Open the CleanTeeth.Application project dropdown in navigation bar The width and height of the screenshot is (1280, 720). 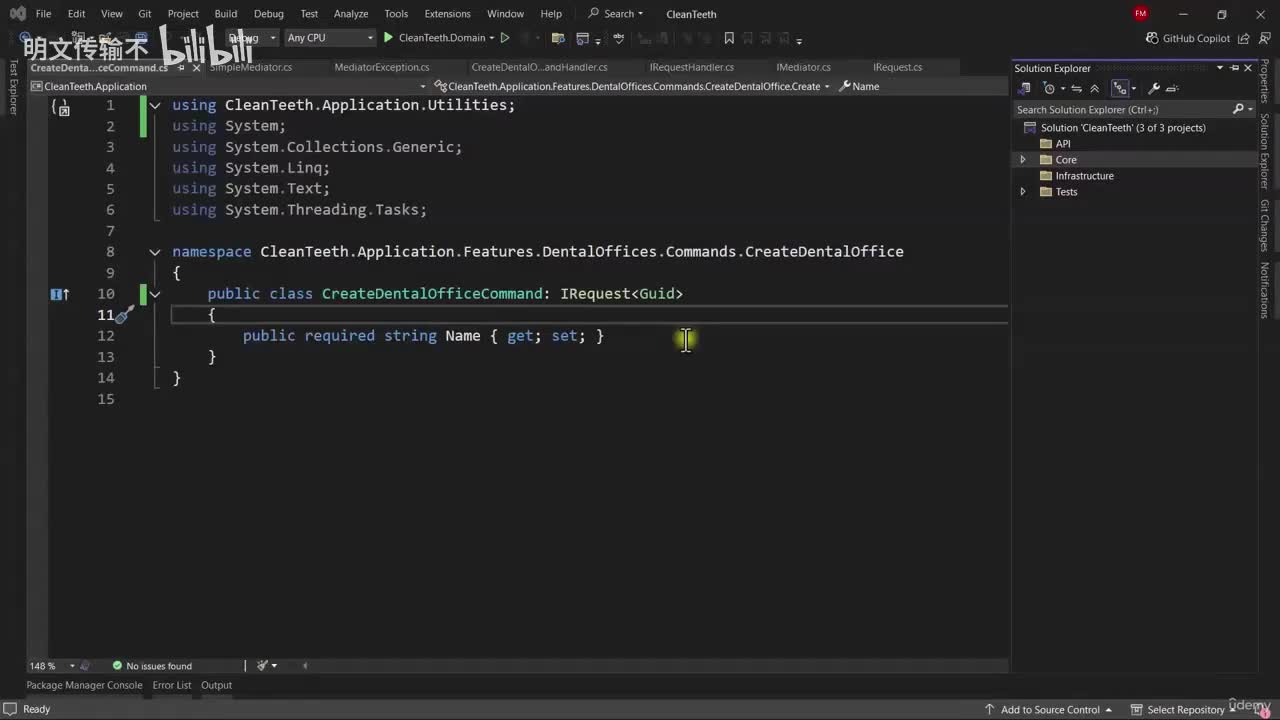tap(229, 86)
